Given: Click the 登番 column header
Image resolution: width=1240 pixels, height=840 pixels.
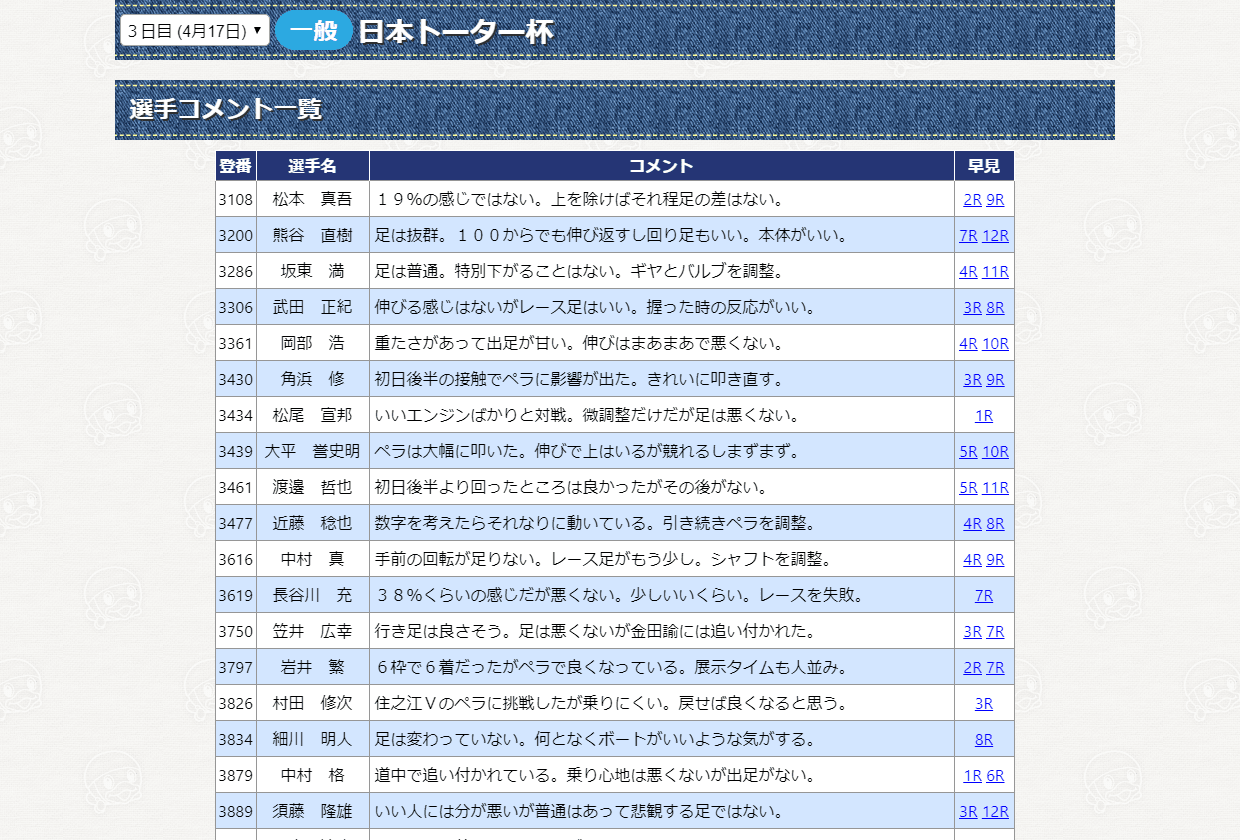Looking at the screenshot, I should pos(236,166).
